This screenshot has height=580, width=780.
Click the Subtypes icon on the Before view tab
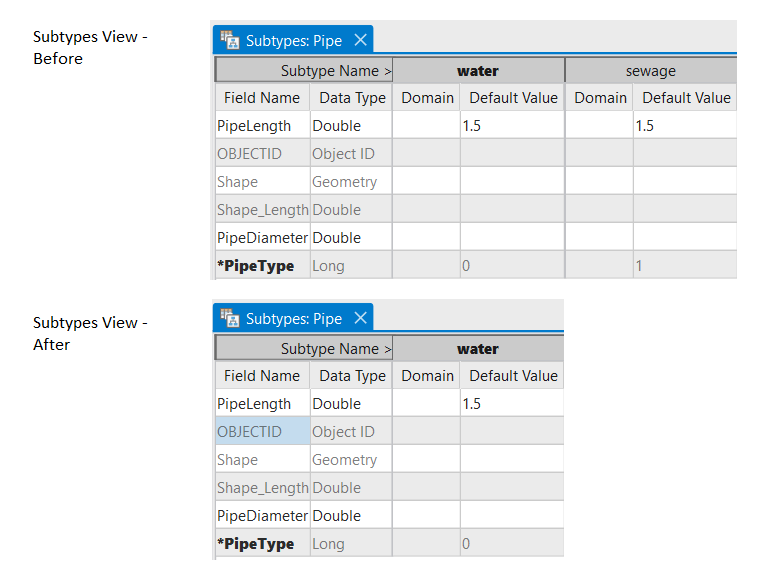230,41
